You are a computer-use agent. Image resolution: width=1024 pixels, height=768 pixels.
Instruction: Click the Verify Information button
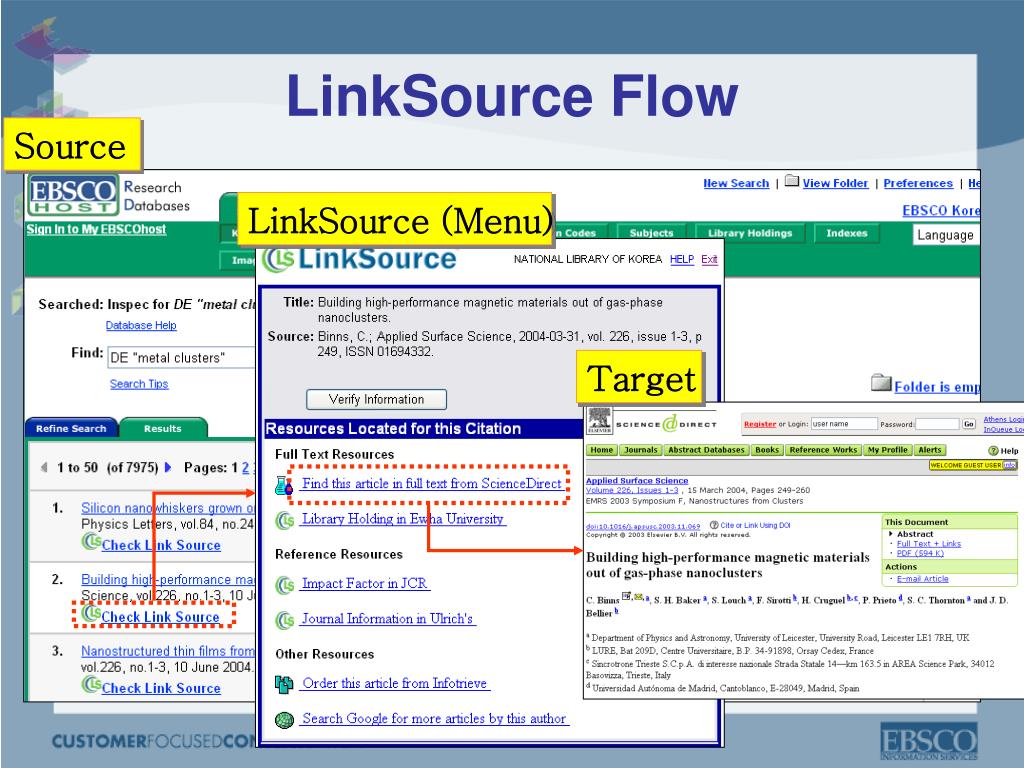point(376,399)
